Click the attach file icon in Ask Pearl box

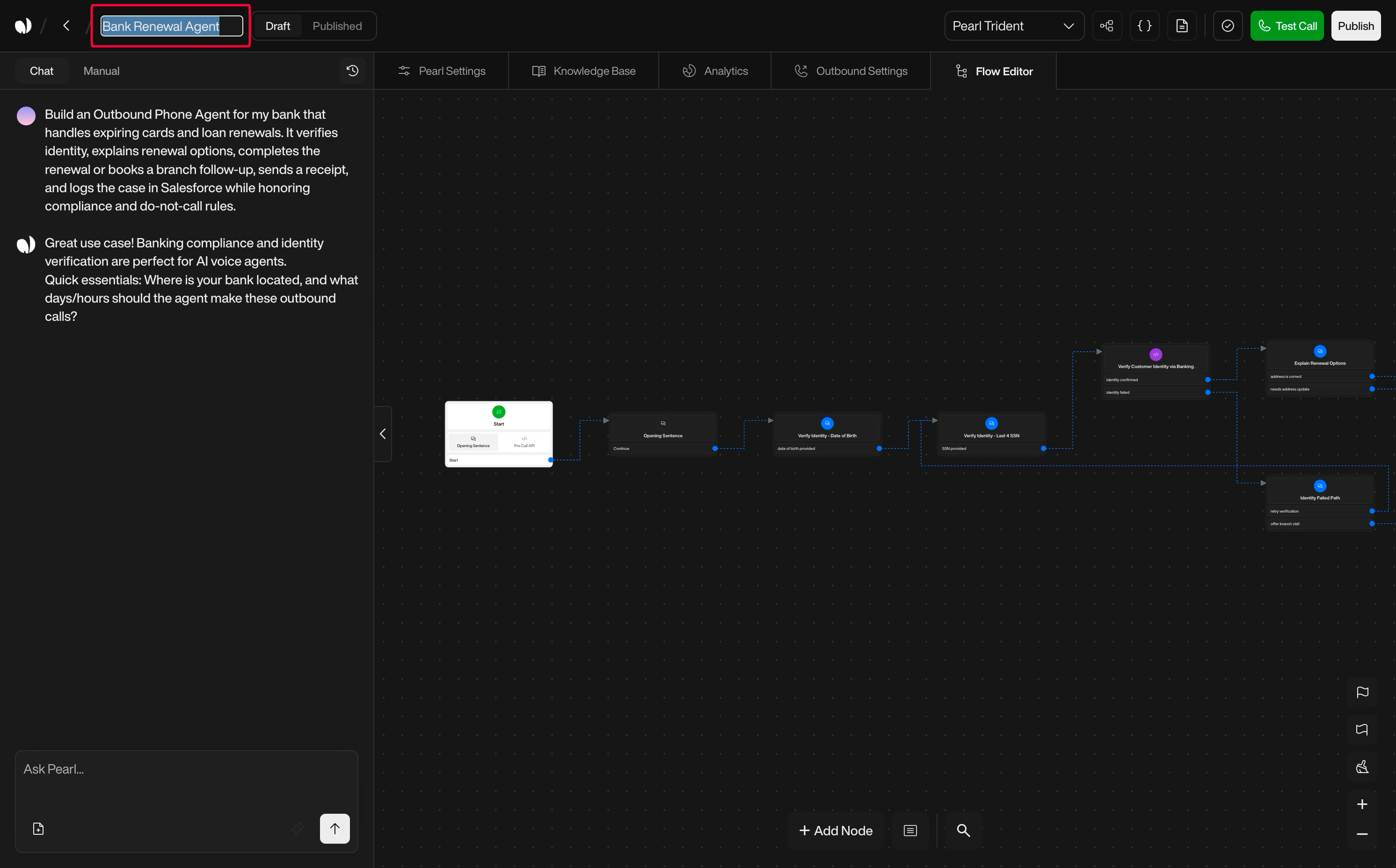[37, 828]
